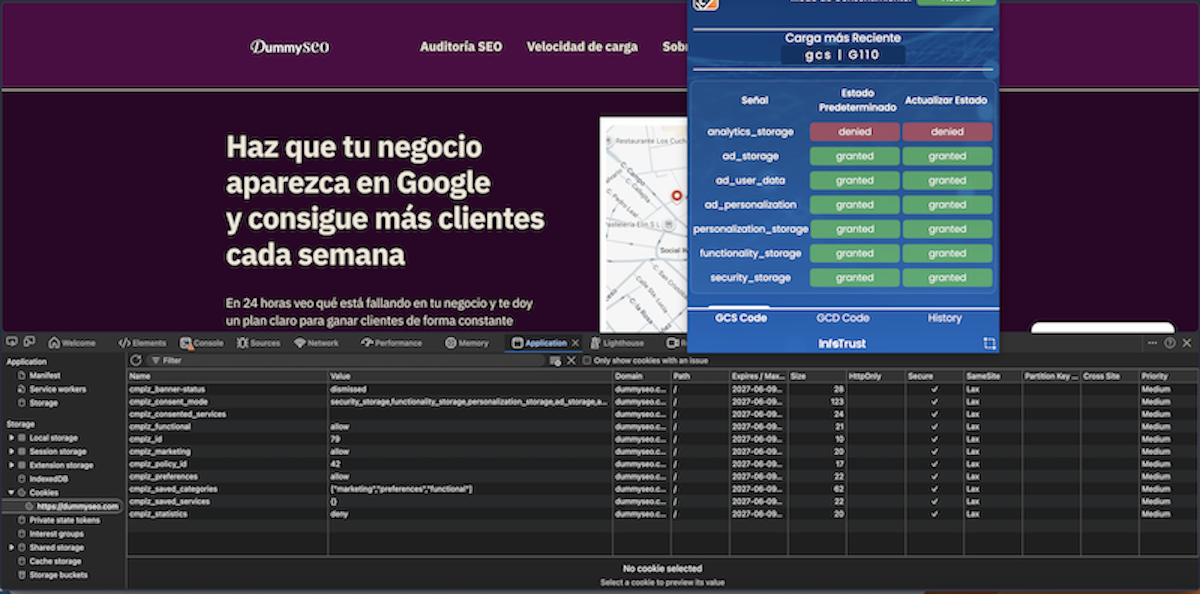The width and height of the screenshot is (1200, 594).
Task: Select the cmplz_preferences cookie row
Action: (x=662, y=476)
